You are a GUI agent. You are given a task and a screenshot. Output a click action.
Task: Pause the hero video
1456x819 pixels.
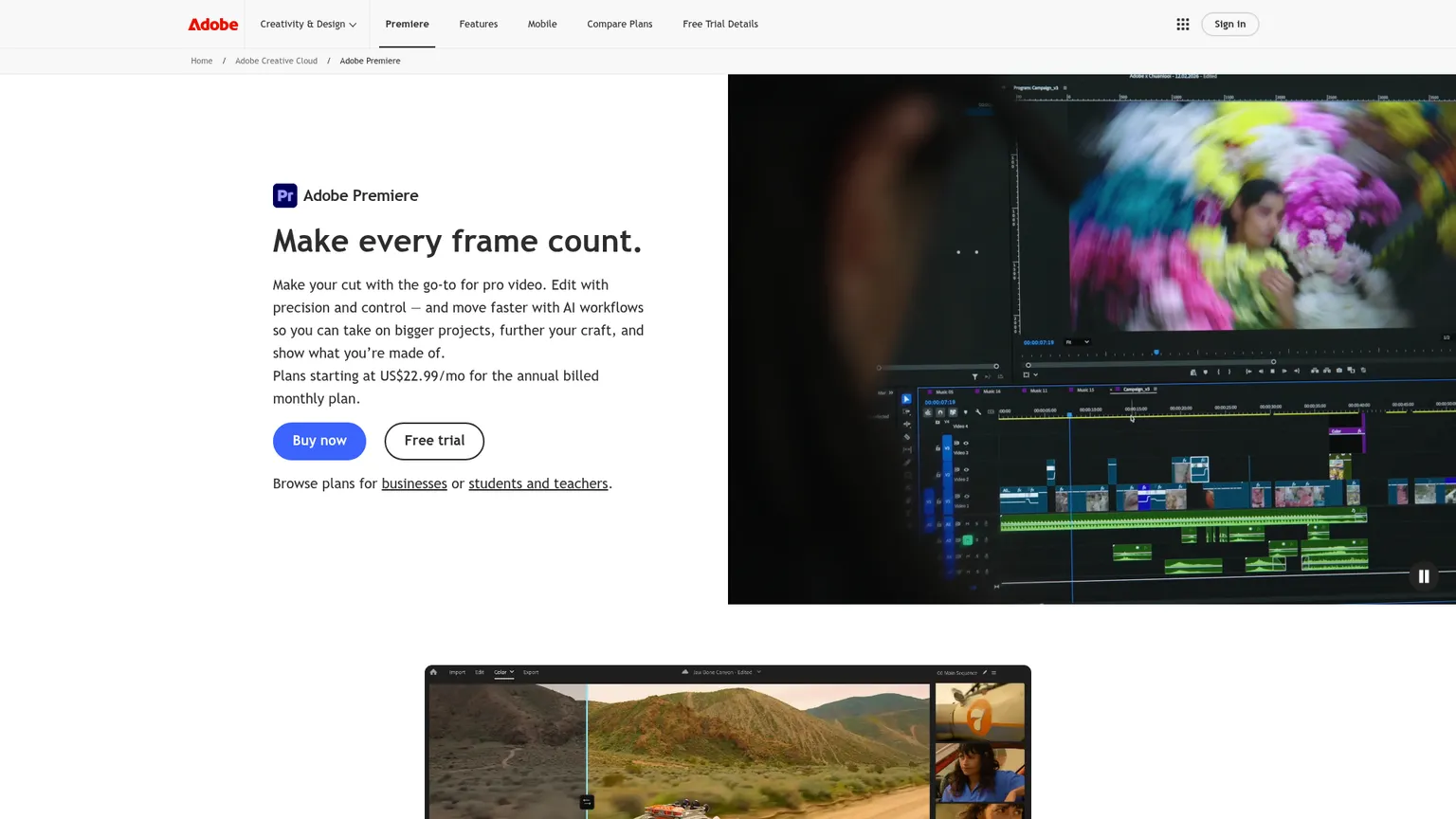[x=1423, y=576]
